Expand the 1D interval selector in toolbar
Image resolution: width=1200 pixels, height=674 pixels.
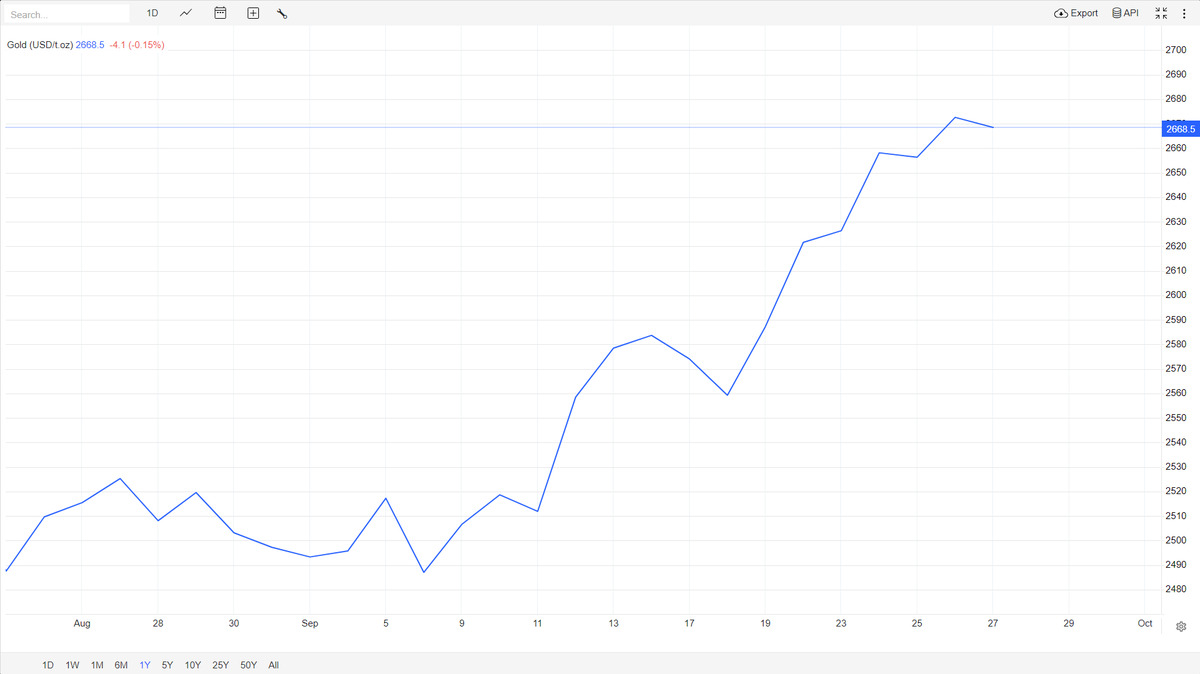click(x=152, y=13)
